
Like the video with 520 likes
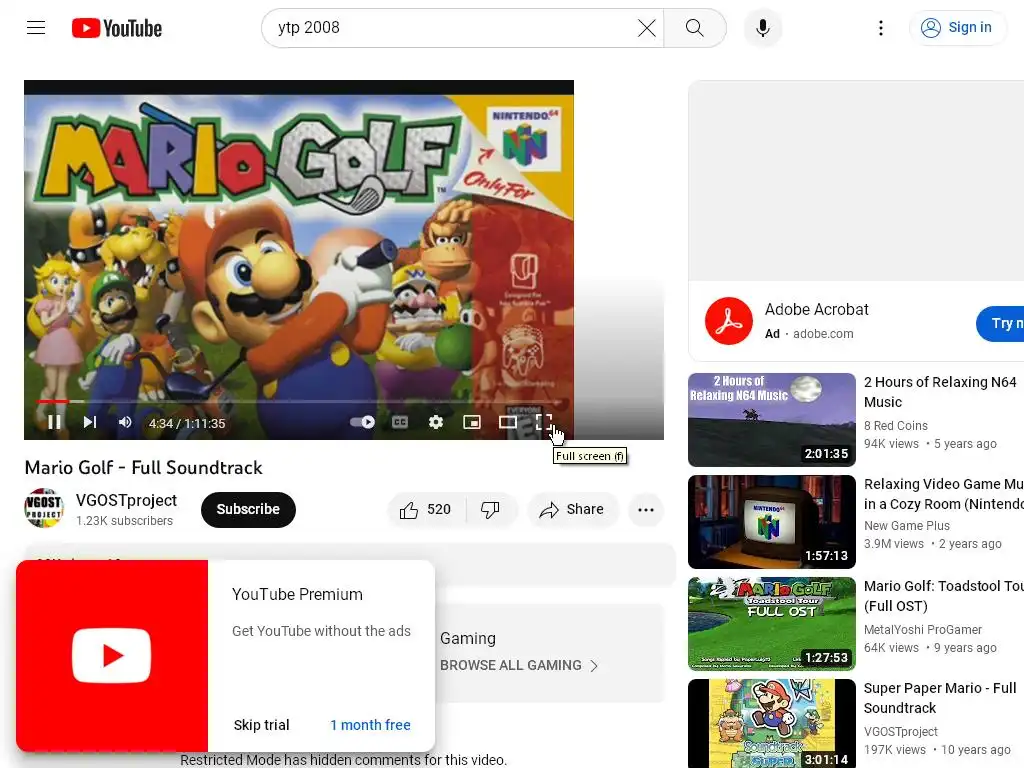[x=426, y=509]
